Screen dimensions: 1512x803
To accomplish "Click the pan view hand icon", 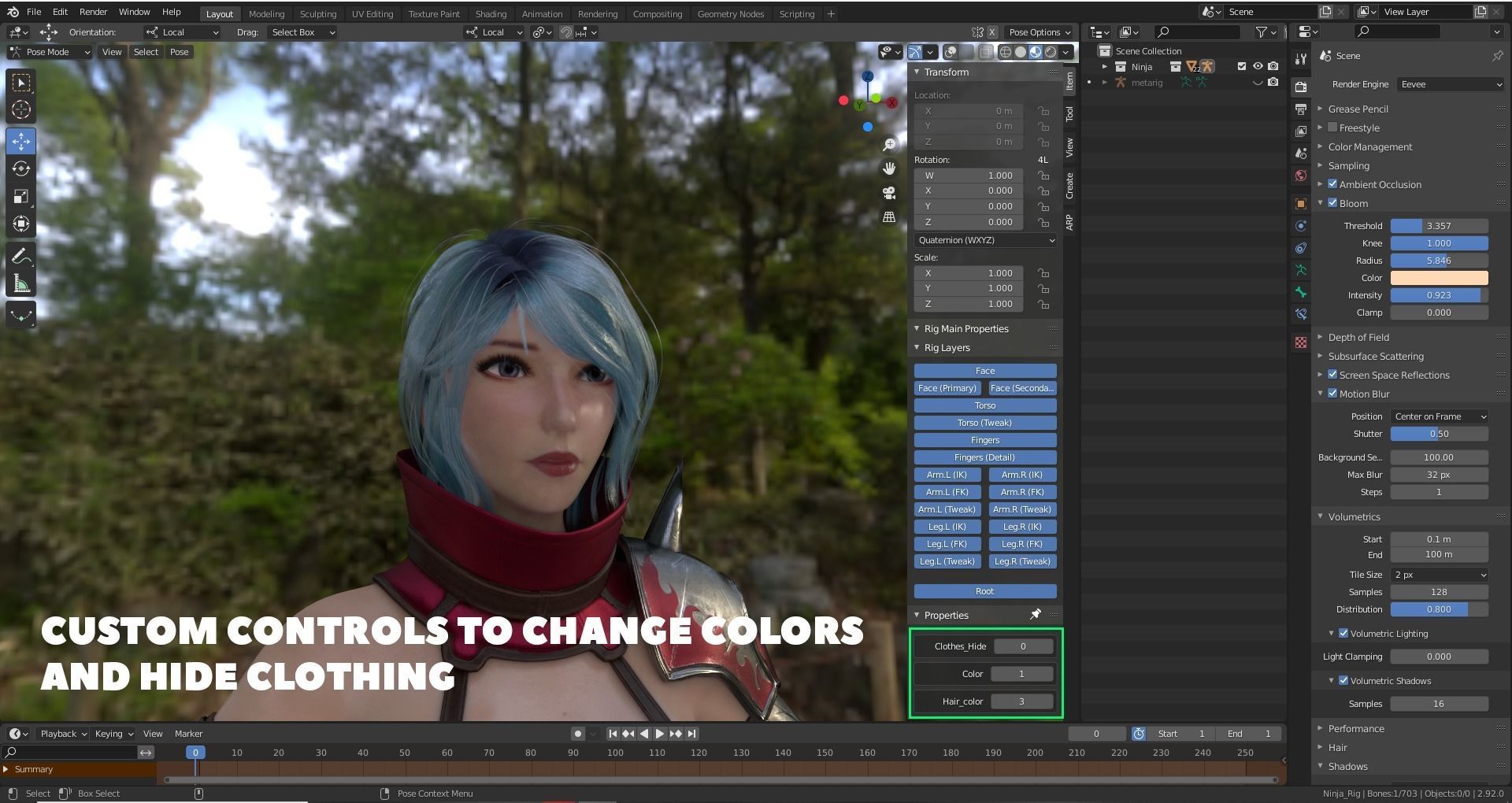I will click(x=889, y=168).
